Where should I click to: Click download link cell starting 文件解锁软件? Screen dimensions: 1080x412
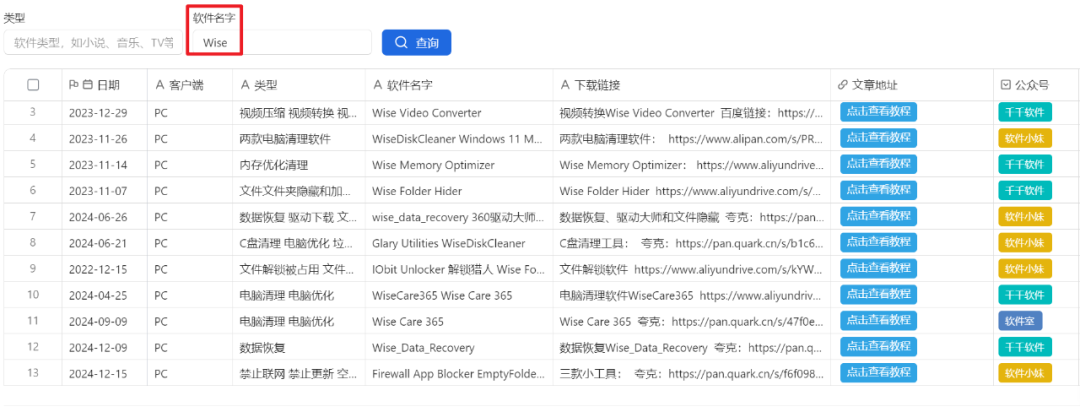[692, 269]
